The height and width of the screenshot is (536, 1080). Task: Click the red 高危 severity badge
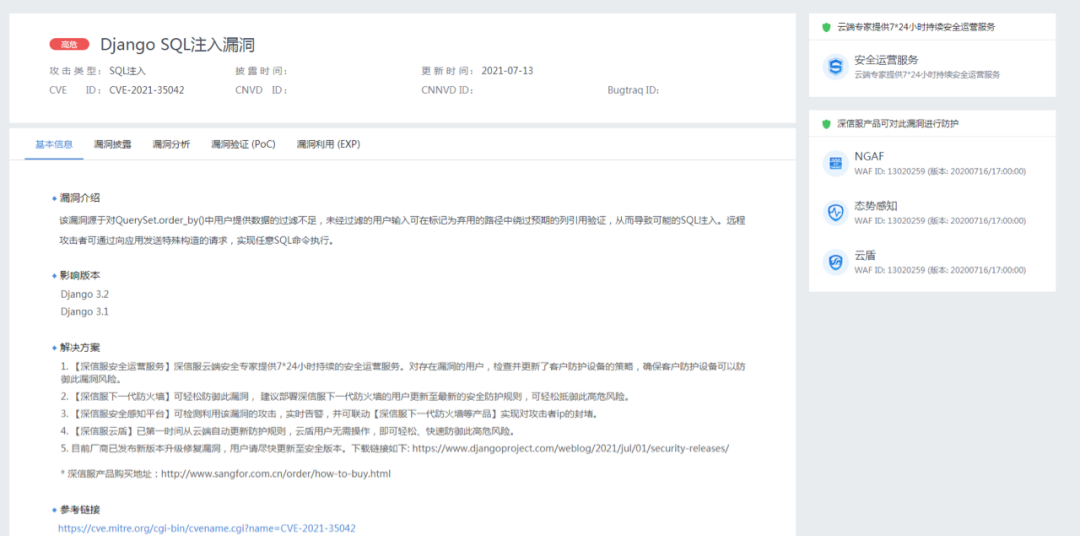click(70, 45)
